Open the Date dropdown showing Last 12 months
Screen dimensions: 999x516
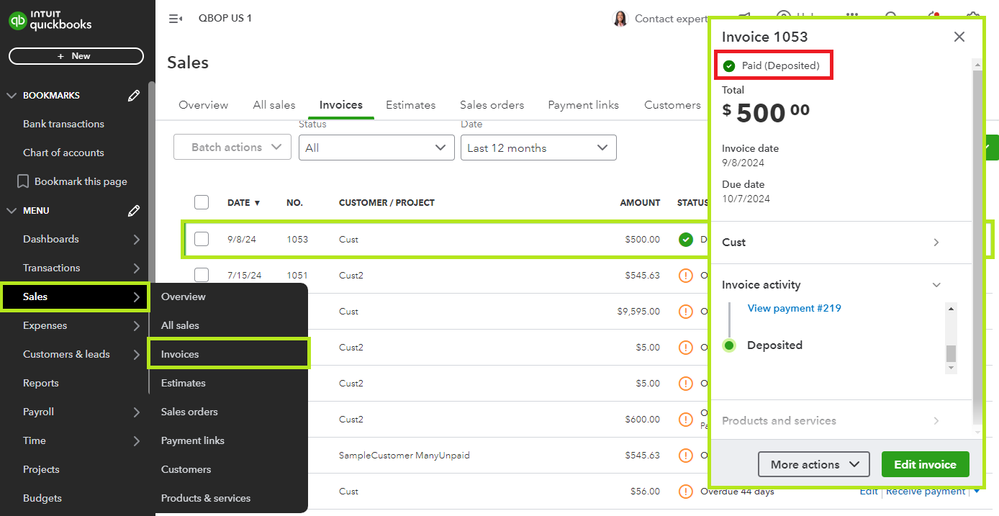pyautogui.click(x=538, y=147)
